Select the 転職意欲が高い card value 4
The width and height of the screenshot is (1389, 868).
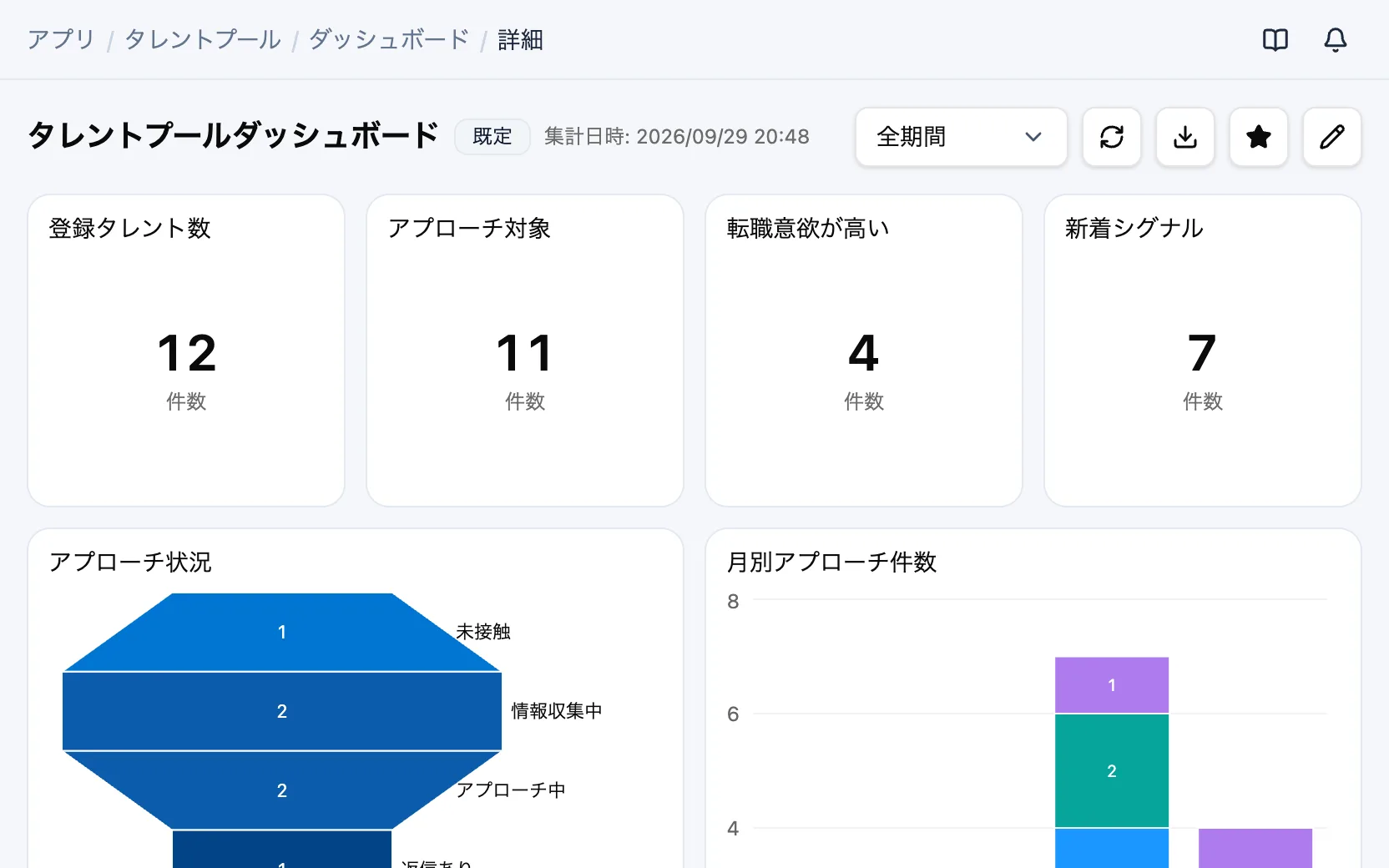pyautogui.click(x=864, y=353)
